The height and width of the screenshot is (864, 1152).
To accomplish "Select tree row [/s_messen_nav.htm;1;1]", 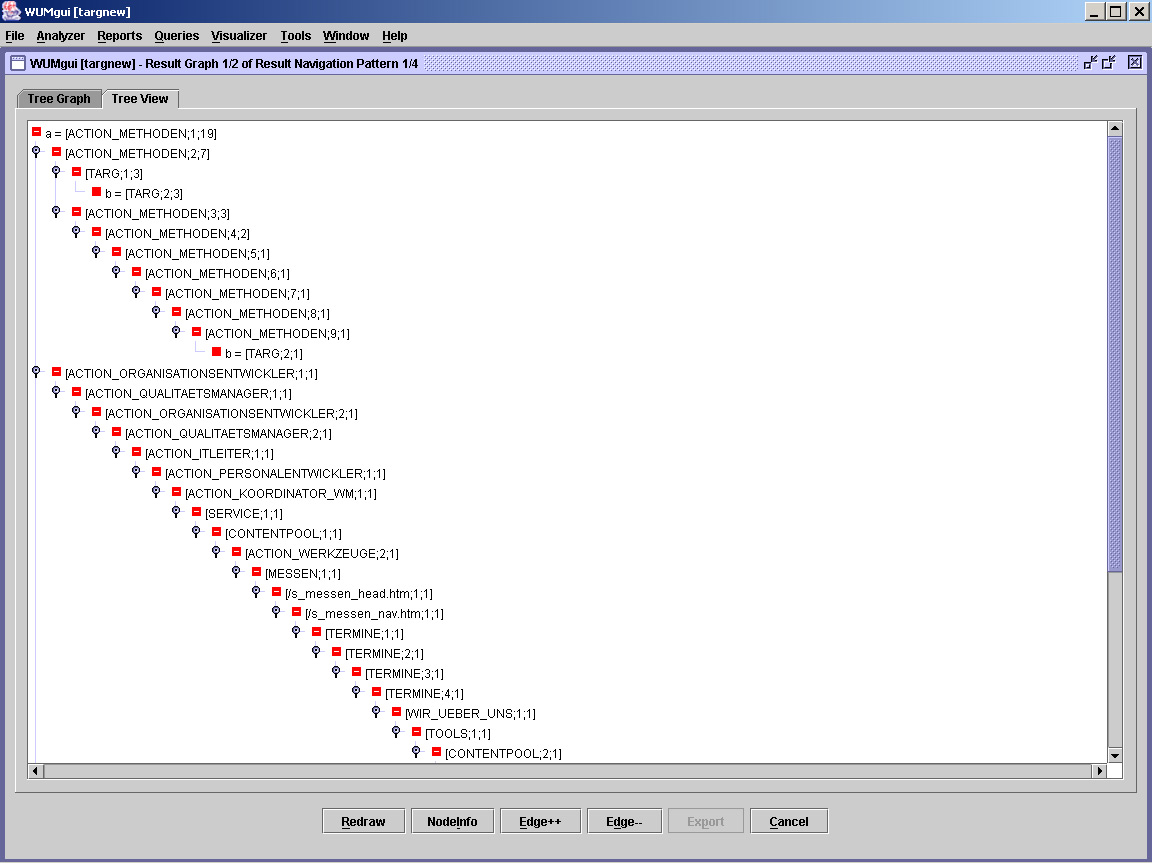I will tap(374, 613).
